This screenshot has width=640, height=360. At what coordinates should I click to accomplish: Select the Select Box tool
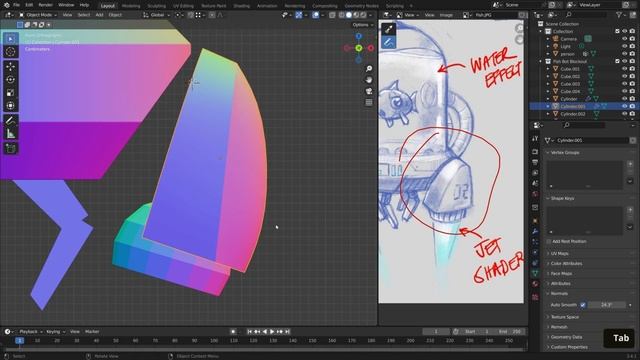10,39
